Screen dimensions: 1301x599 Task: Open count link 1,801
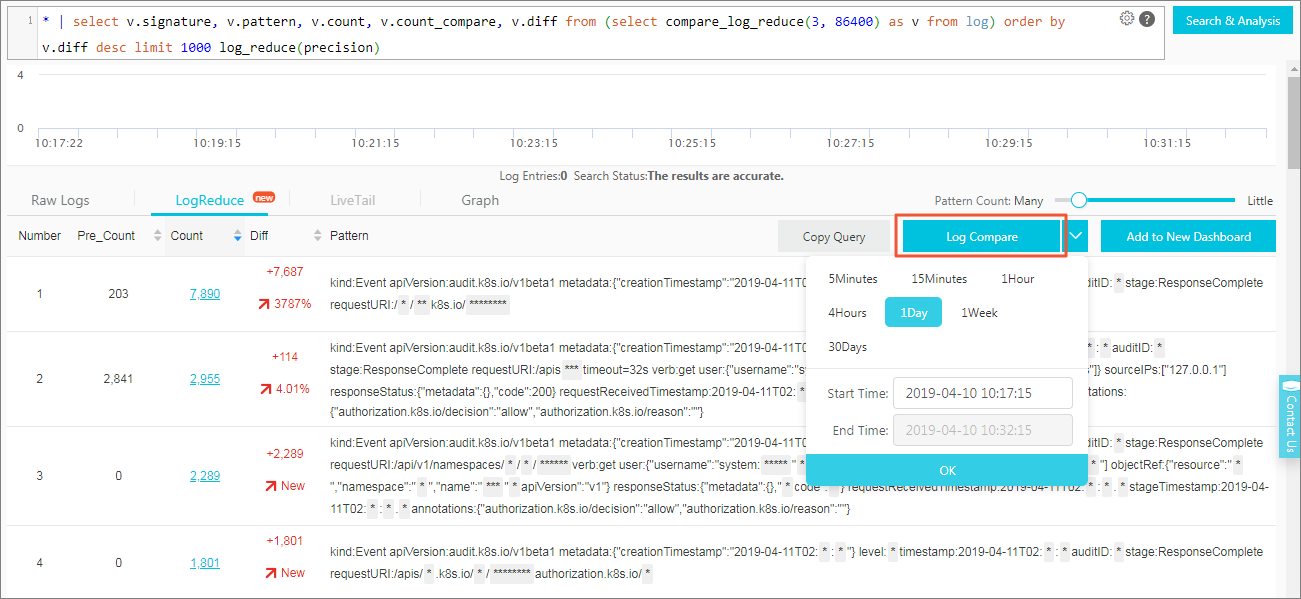tap(205, 563)
